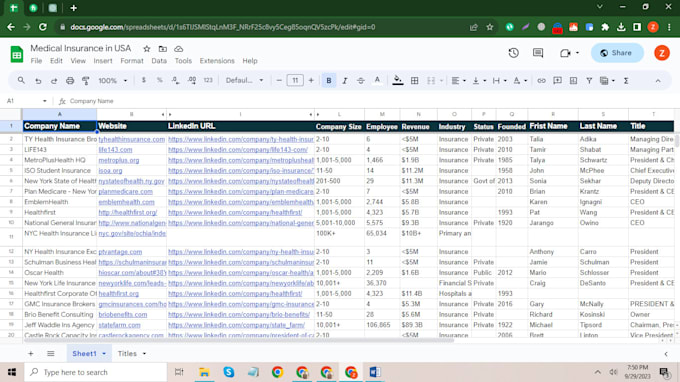Open the Insert menu
Screen dimensions: 680x382
(103, 61)
